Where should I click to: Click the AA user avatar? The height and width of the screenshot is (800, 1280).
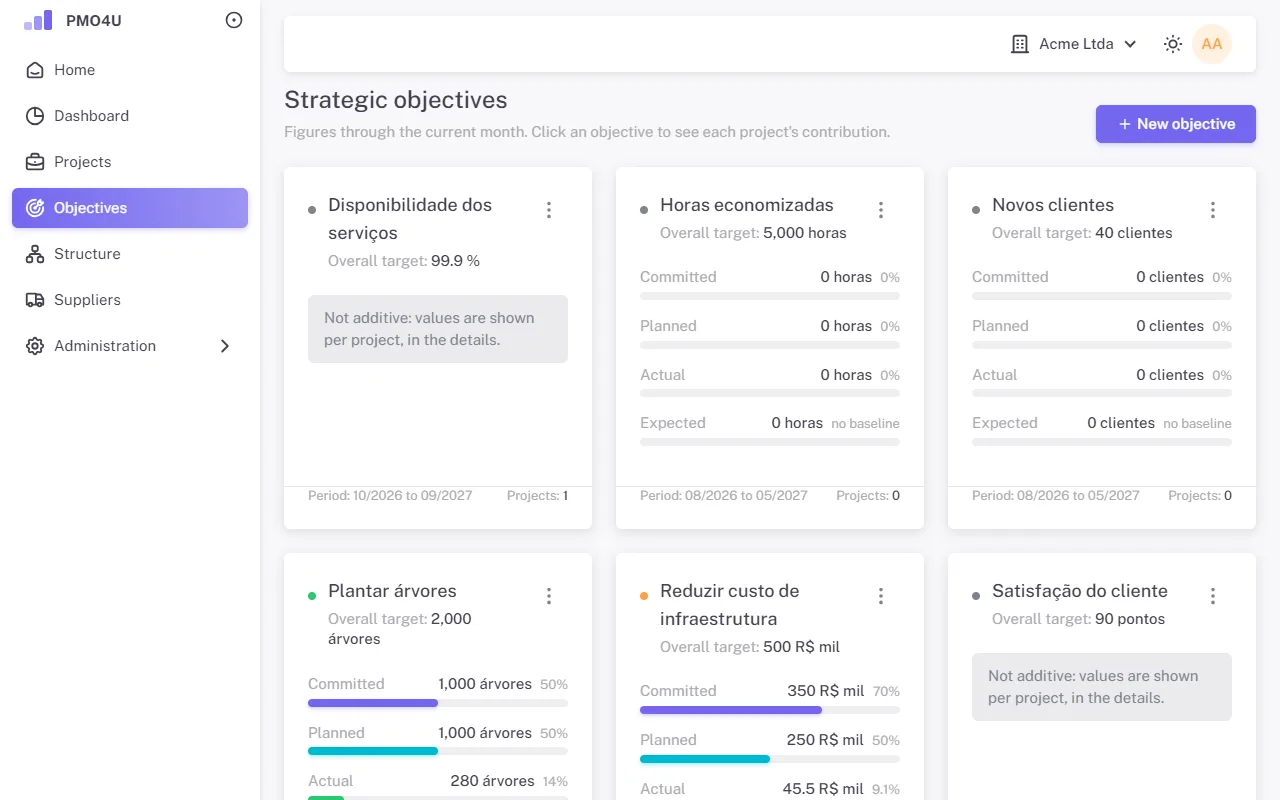click(x=1212, y=44)
